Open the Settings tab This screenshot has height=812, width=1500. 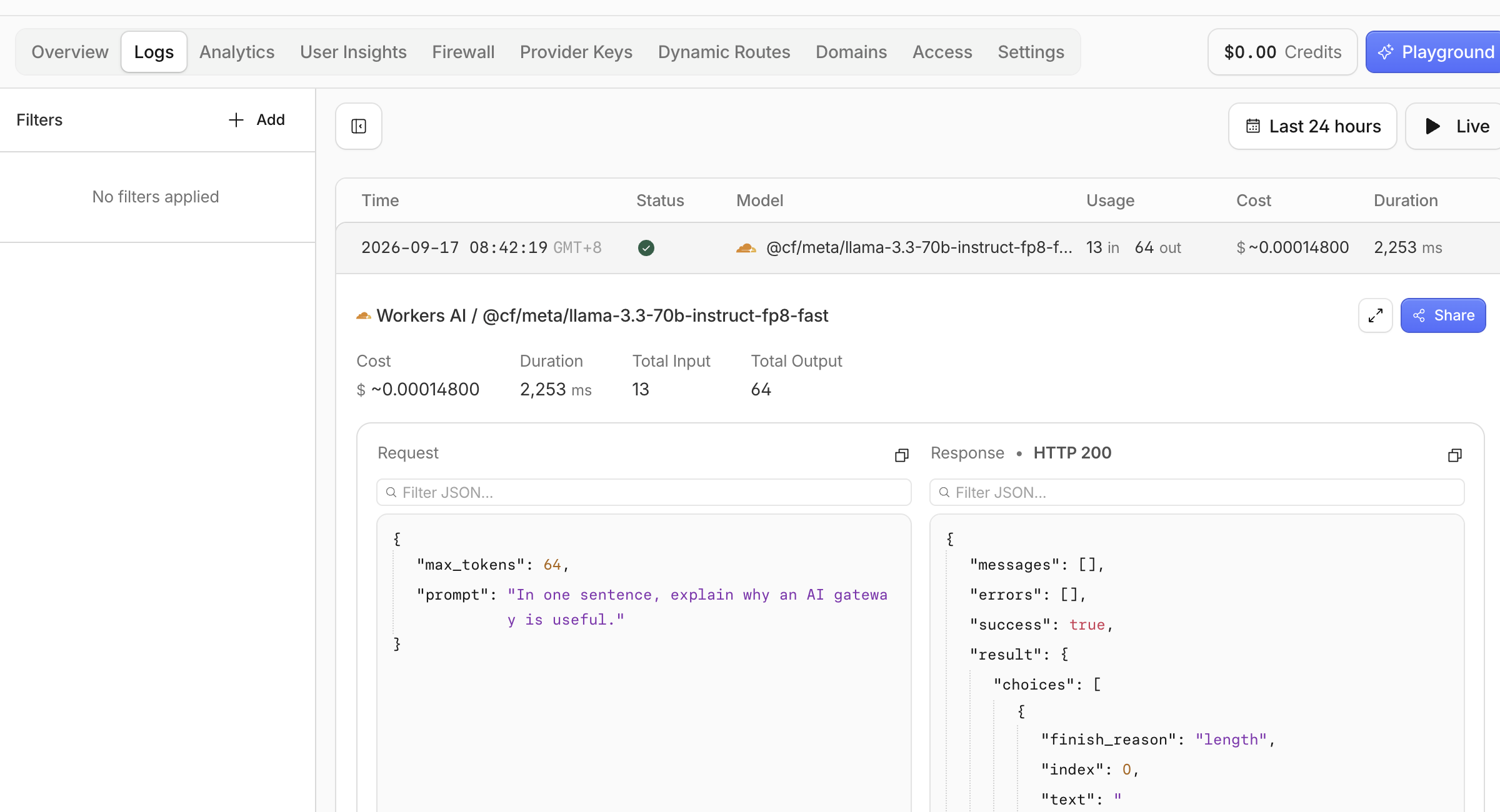pyautogui.click(x=1031, y=52)
